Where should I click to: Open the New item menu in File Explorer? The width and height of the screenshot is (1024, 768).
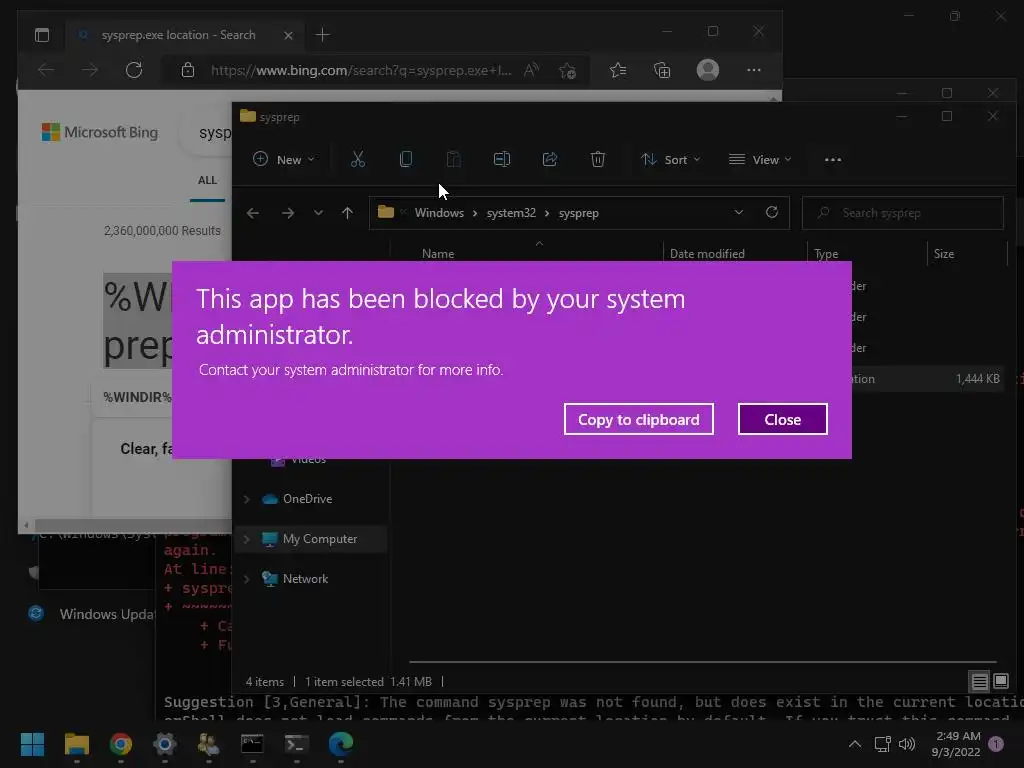coord(284,159)
